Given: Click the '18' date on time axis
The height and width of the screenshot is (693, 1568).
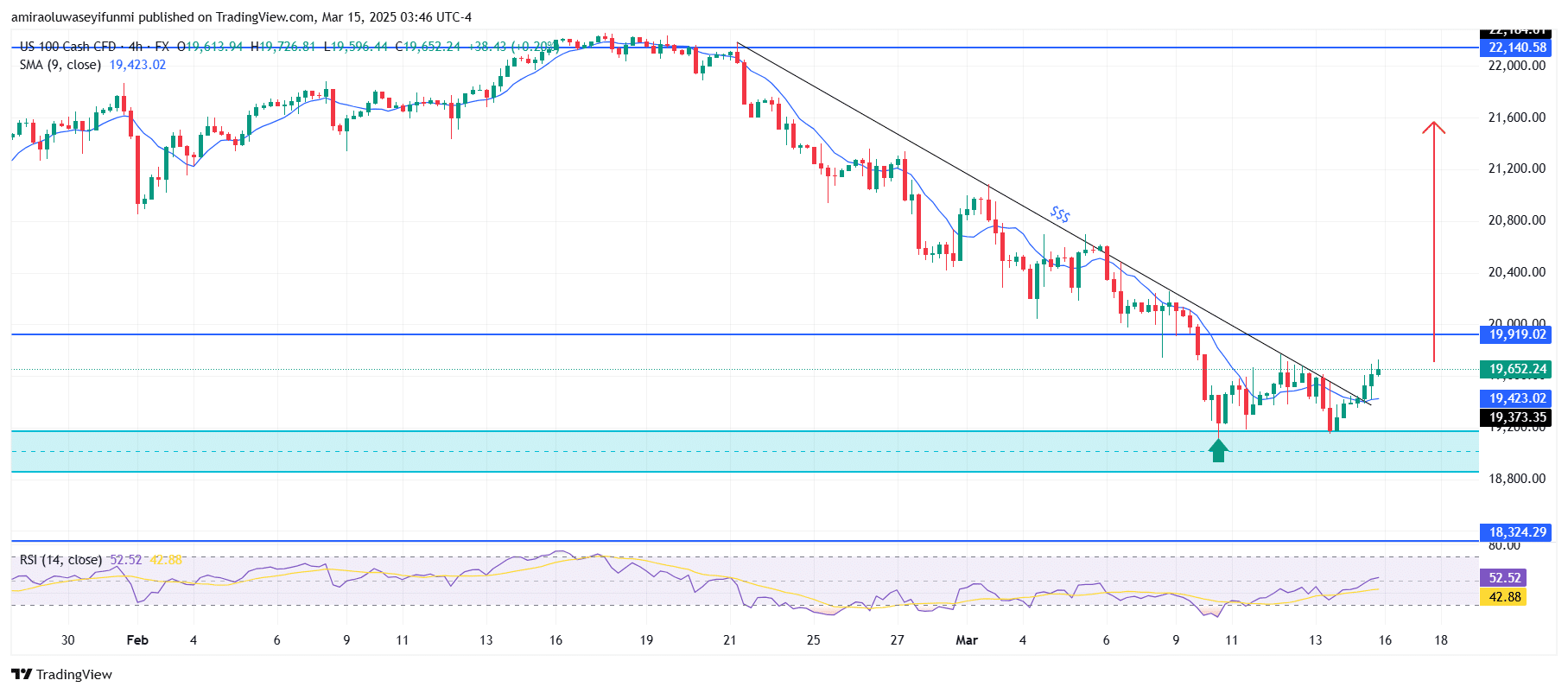Looking at the screenshot, I should coord(1441,640).
